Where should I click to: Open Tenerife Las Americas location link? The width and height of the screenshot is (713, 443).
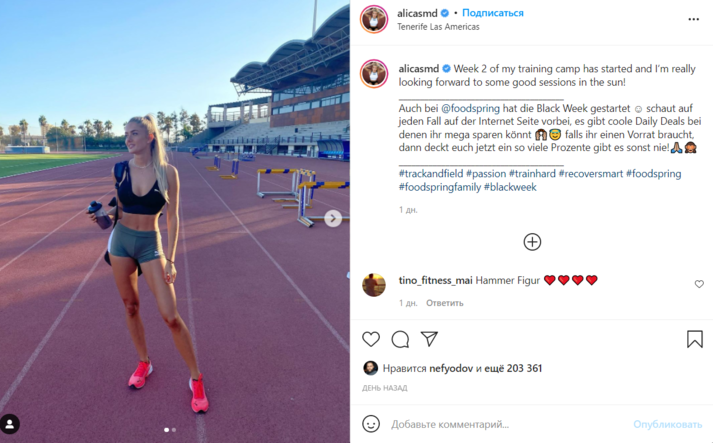coord(438,27)
